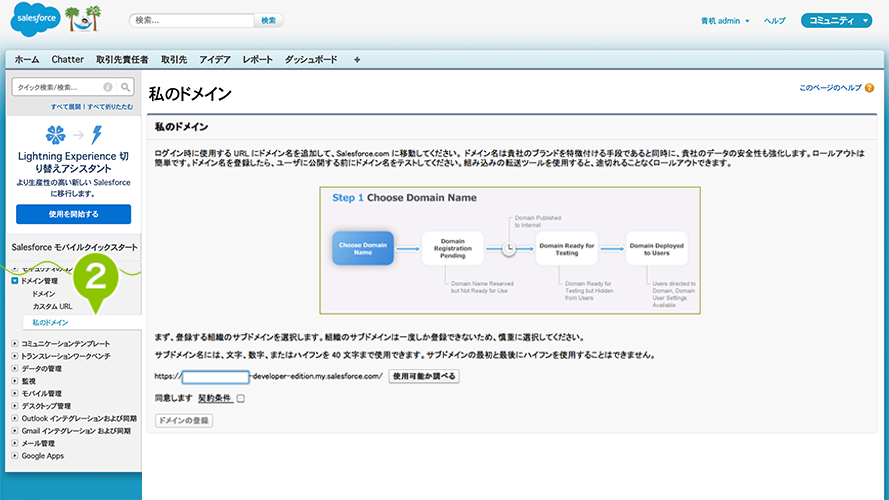Click the Domain Ready for Testing box
Viewport: 889px width, 500px height.
566,248
